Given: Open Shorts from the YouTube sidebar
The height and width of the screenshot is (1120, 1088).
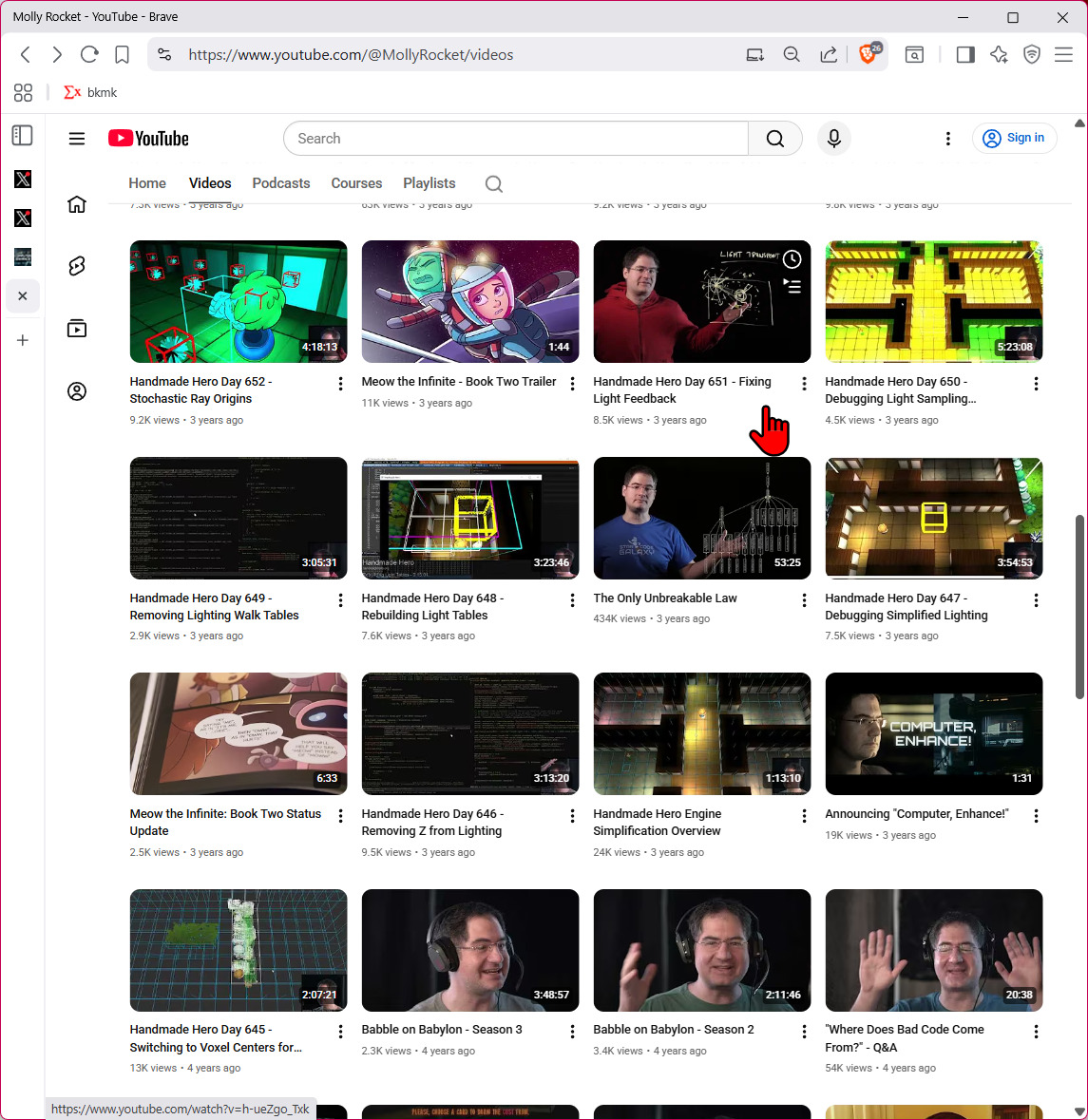Looking at the screenshot, I should (77, 266).
